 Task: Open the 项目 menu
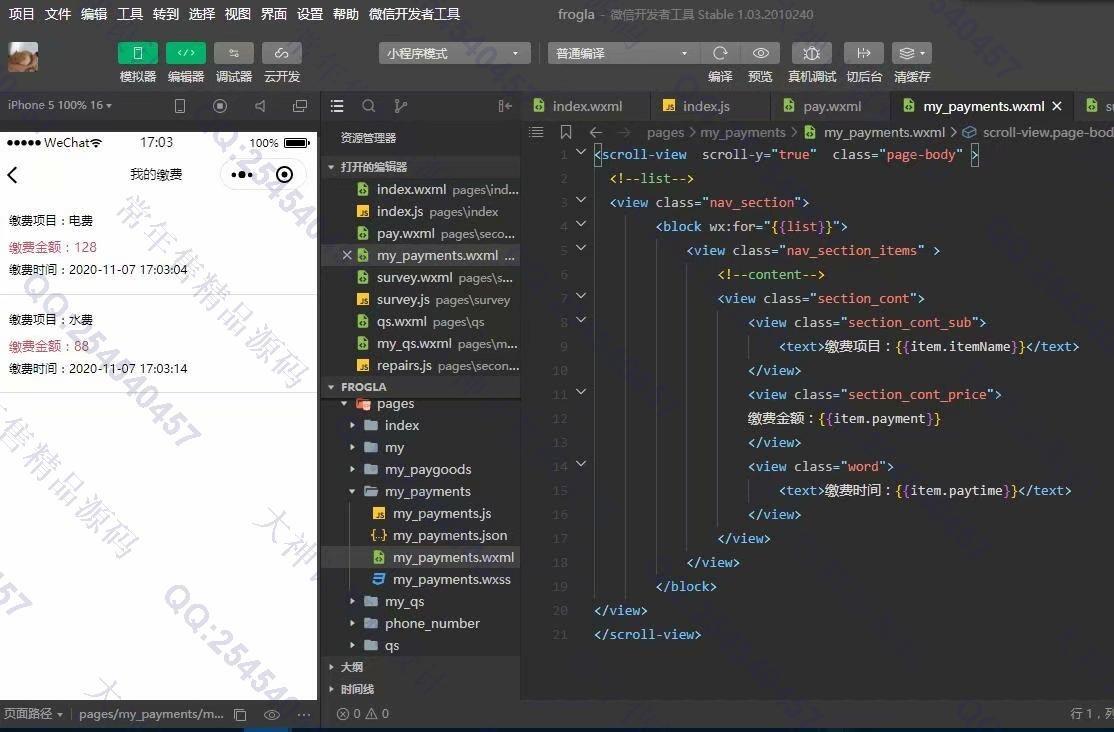(21, 14)
